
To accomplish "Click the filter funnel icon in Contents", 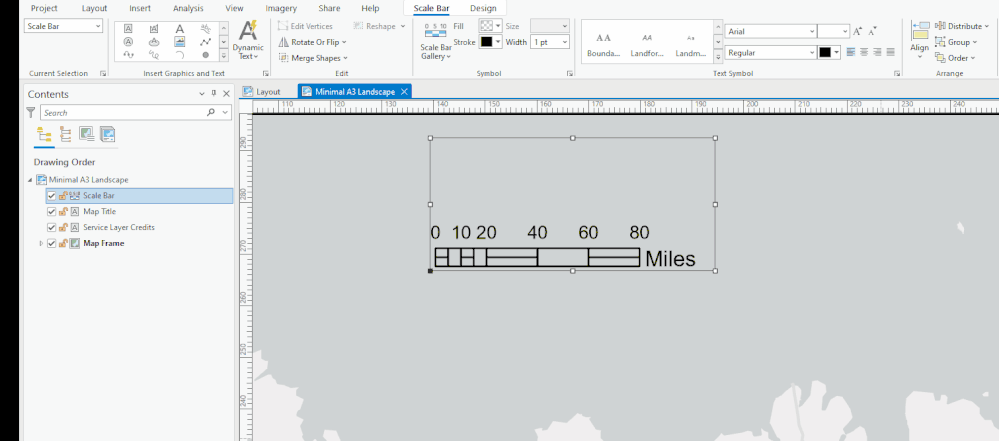I will coord(31,113).
